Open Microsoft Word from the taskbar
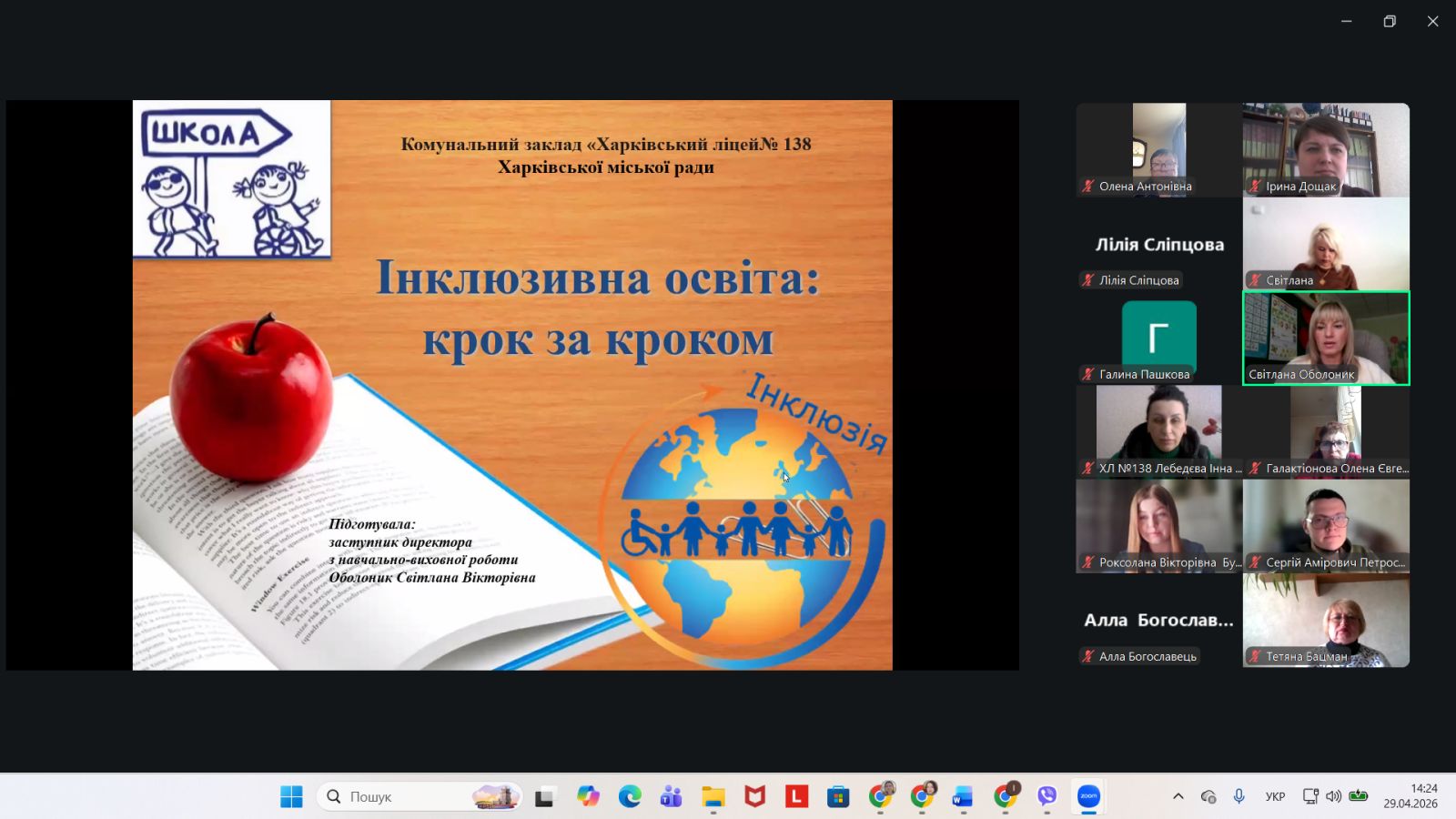The width and height of the screenshot is (1456, 819). click(x=963, y=797)
